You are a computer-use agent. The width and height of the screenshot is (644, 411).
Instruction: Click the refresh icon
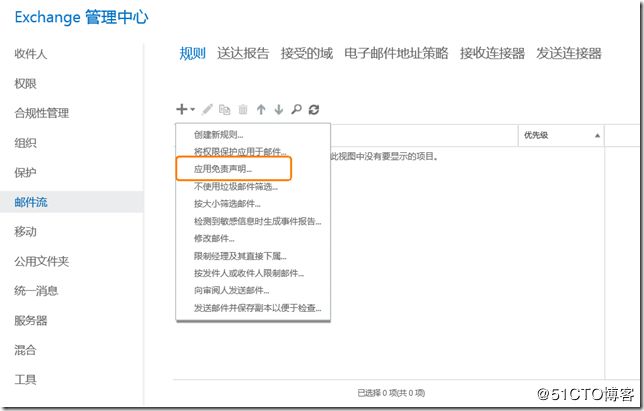coord(314,109)
